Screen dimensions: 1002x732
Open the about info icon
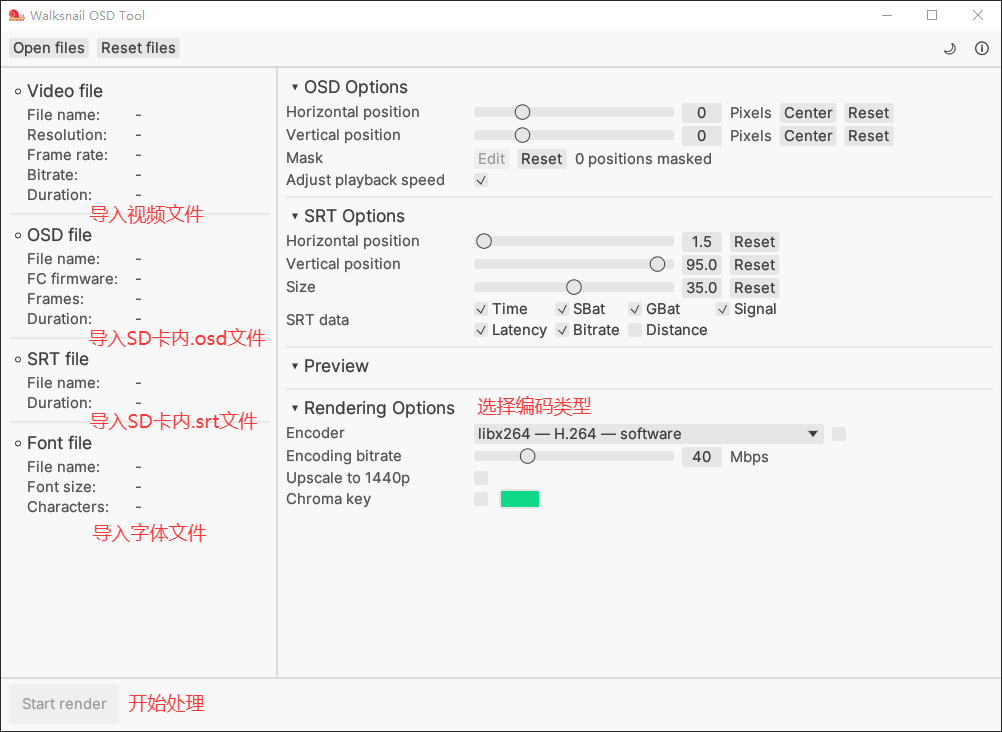click(982, 48)
